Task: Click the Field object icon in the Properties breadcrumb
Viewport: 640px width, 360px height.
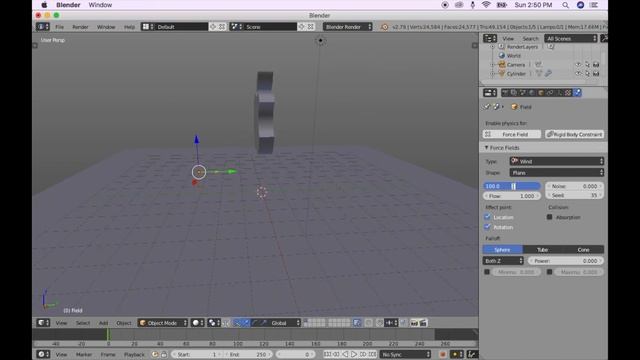Action: click(514, 107)
